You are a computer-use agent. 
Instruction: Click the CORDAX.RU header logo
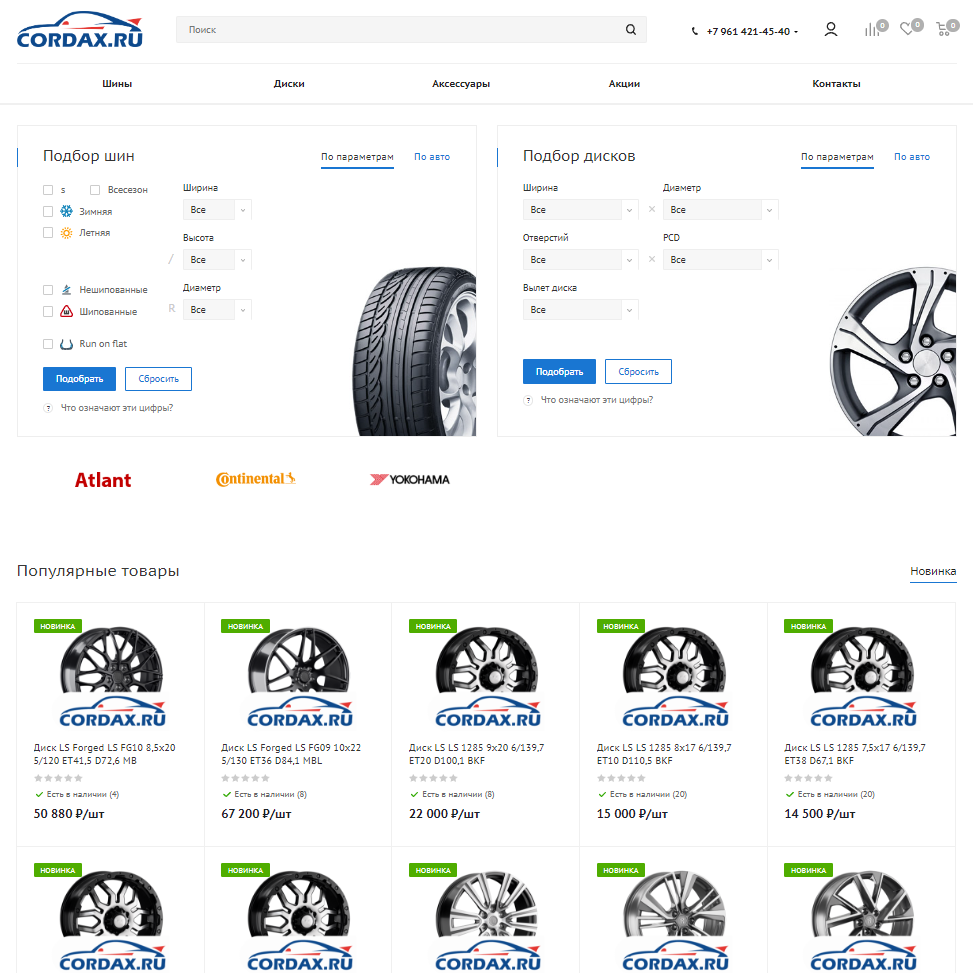click(x=80, y=32)
